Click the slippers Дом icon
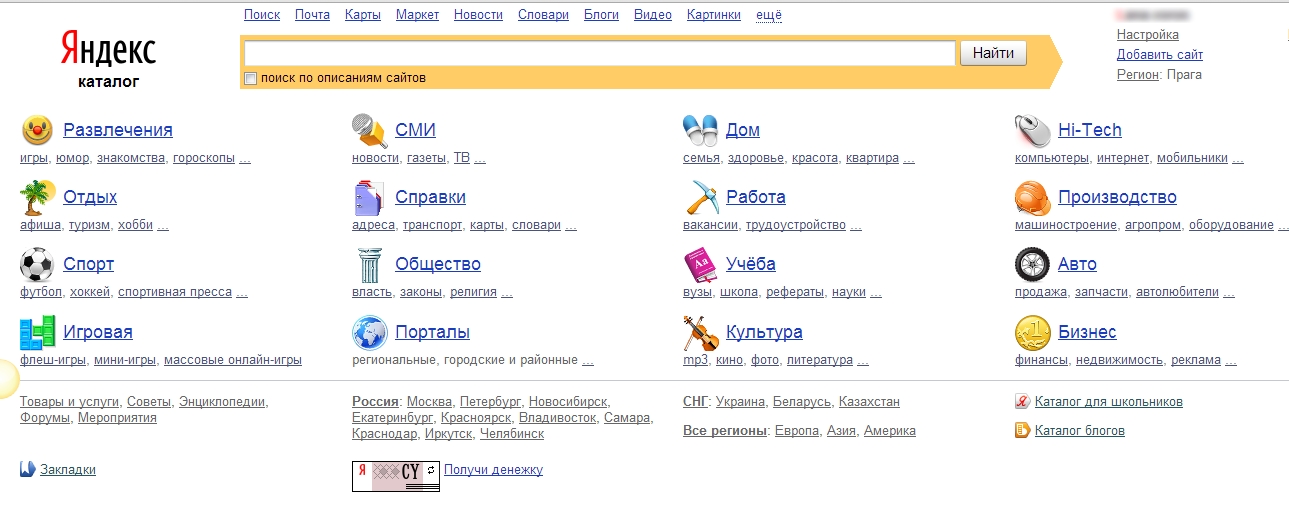 tap(700, 130)
